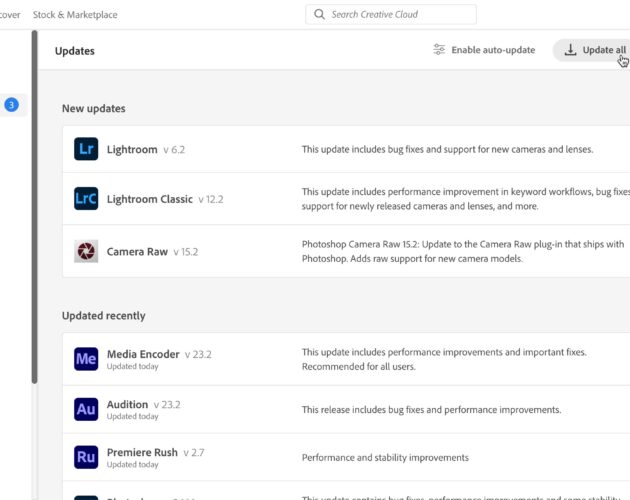The width and height of the screenshot is (630, 500).
Task: Select the Lightroom Classic v 12.2 title
Action: click(x=165, y=199)
